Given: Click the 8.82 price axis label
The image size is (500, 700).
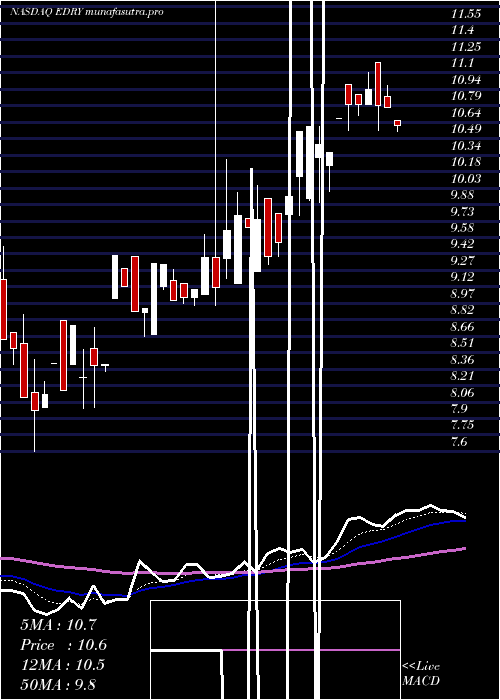Looking at the screenshot, I should 462,310.
